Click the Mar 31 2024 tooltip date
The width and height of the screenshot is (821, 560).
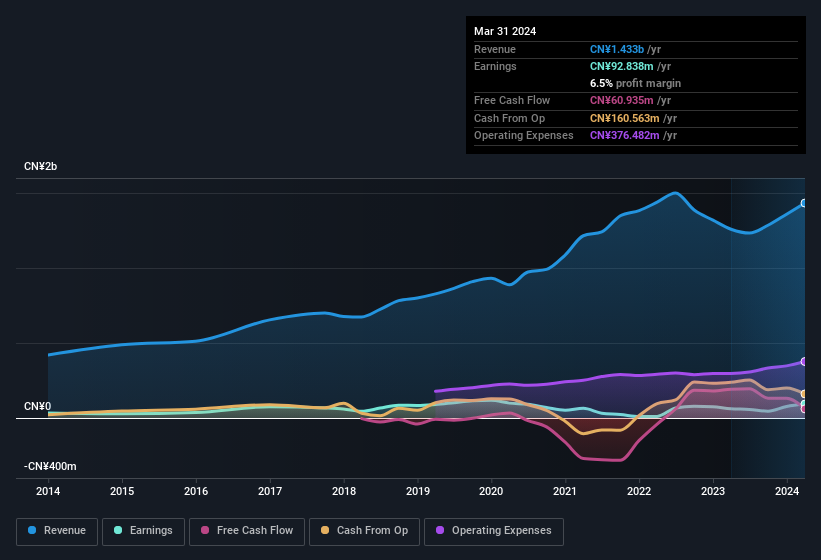coord(505,31)
